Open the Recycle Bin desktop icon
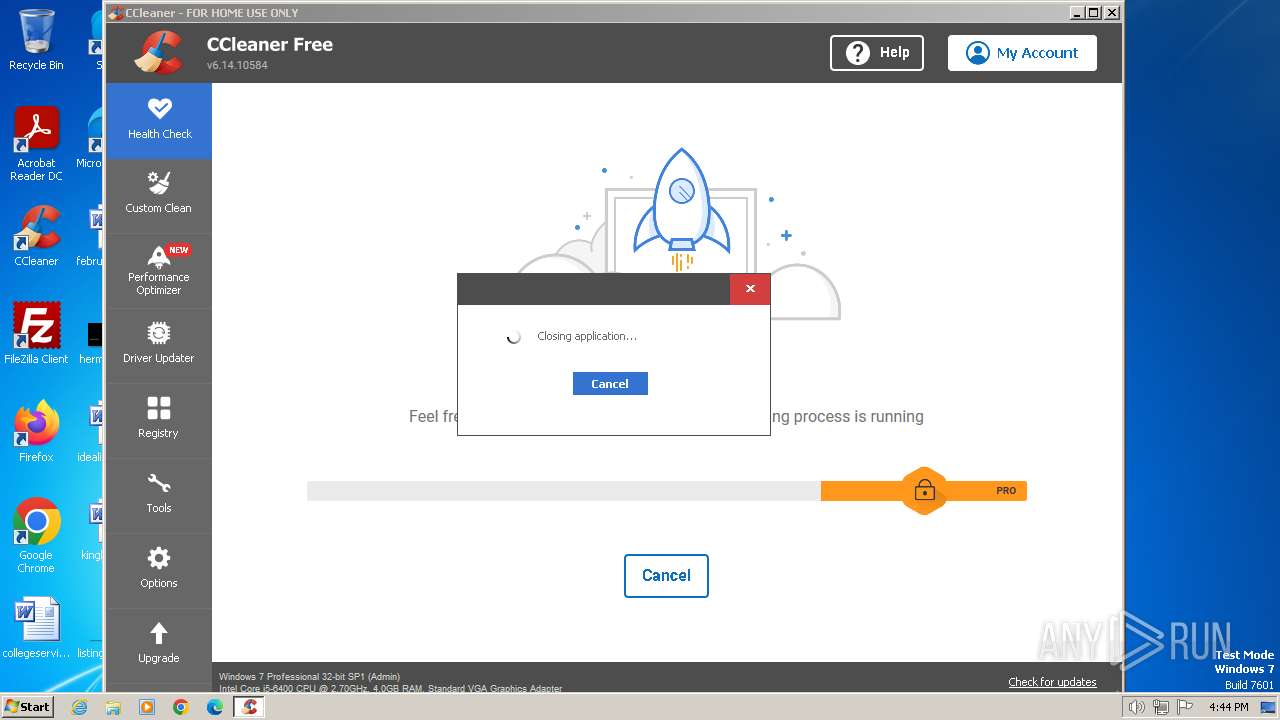 tap(36, 40)
